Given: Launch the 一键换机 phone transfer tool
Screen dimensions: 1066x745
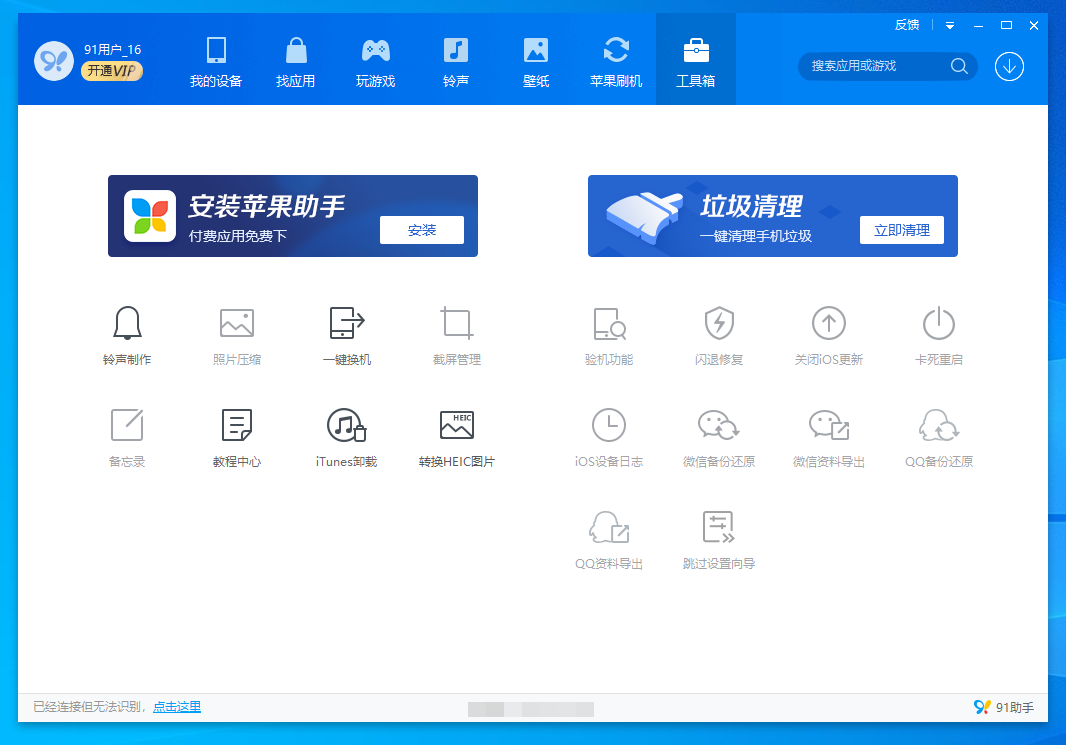Looking at the screenshot, I should [x=347, y=324].
